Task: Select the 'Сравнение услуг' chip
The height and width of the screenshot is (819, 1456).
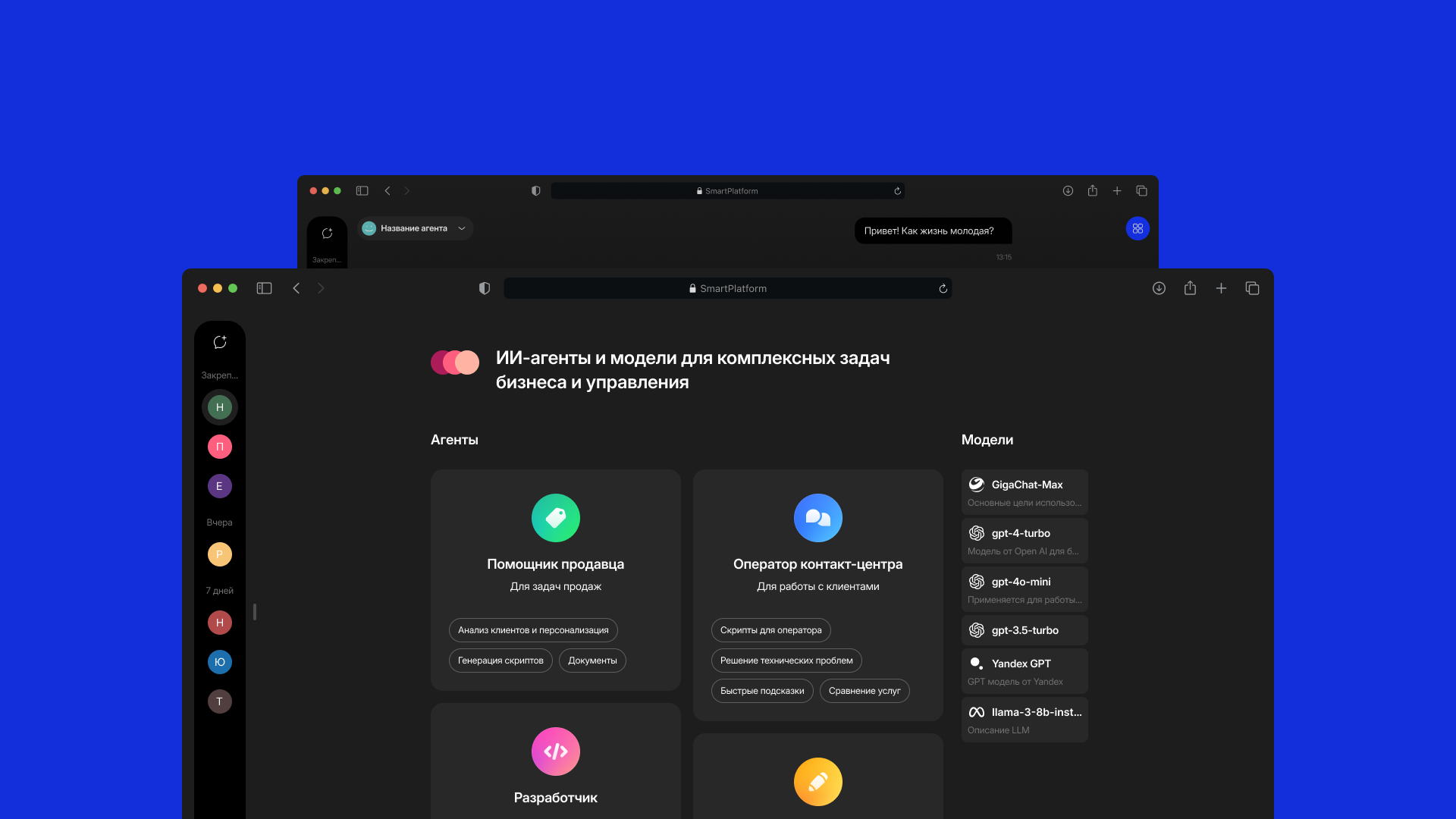Action: click(x=864, y=691)
